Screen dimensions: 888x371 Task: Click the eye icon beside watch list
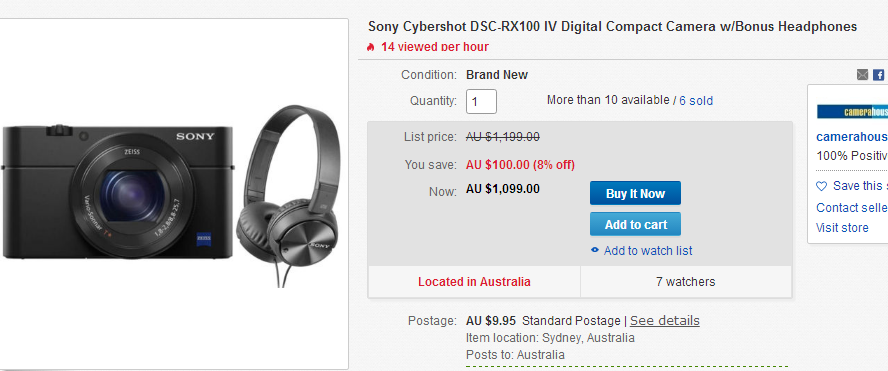(595, 250)
